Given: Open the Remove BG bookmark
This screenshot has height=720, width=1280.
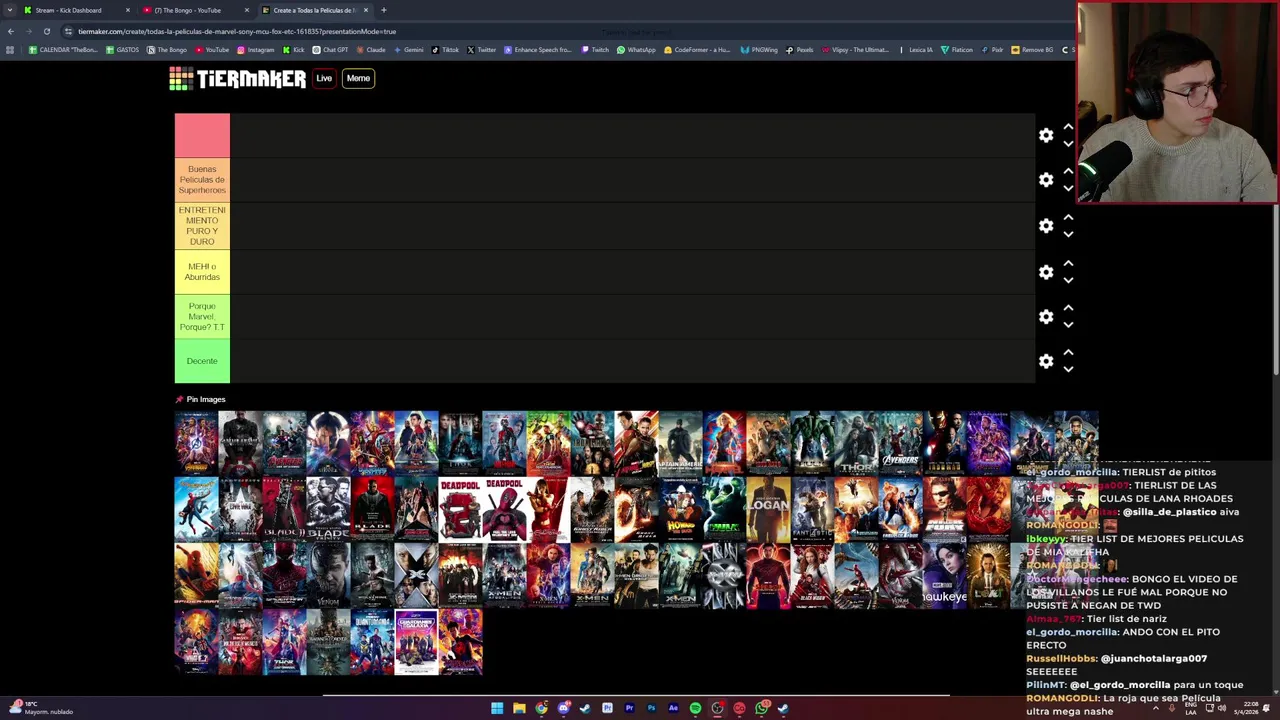Looking at the screenshot, I should (1033, 50).
